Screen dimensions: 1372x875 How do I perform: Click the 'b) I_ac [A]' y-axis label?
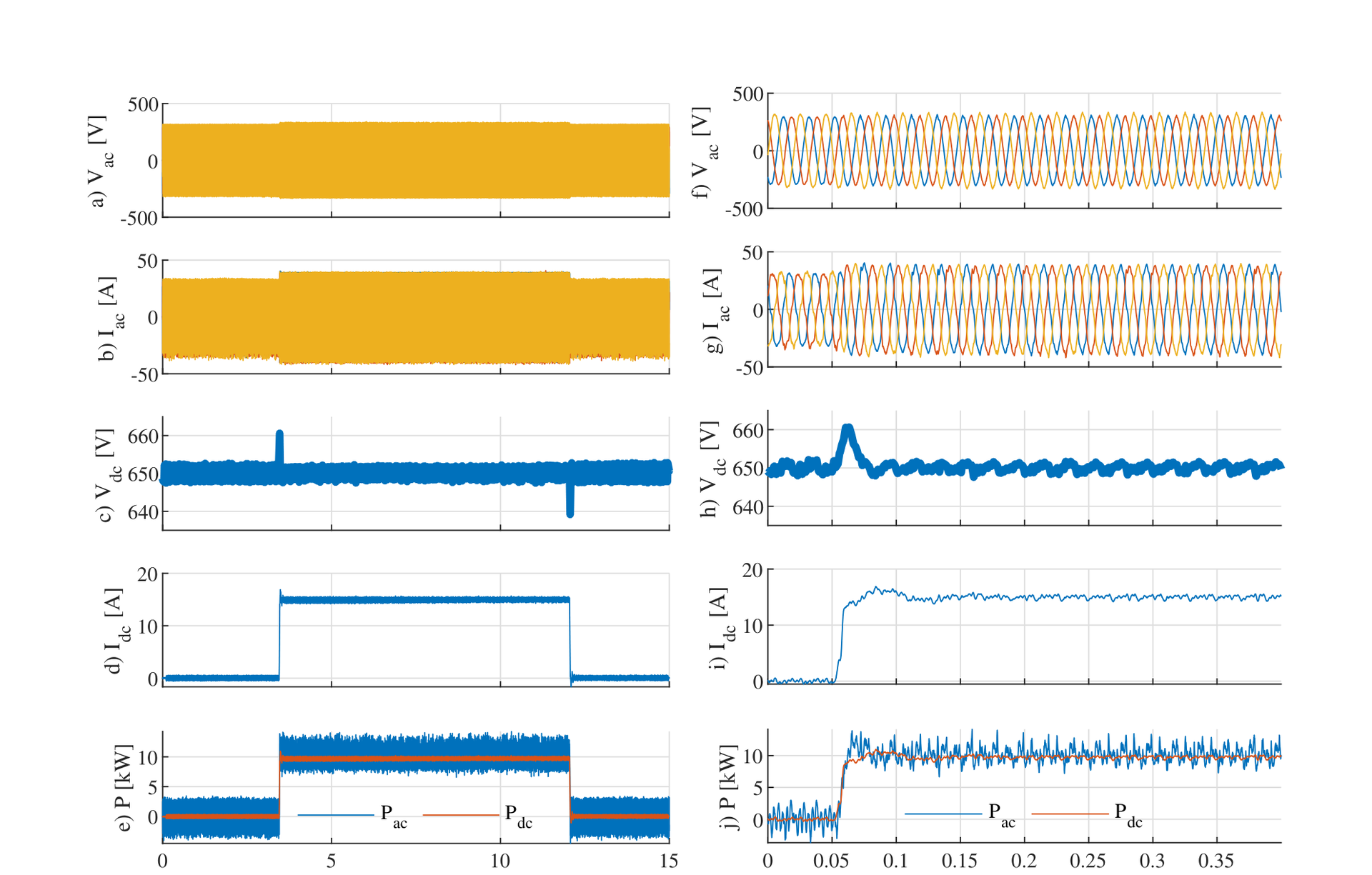click(111, 318)
